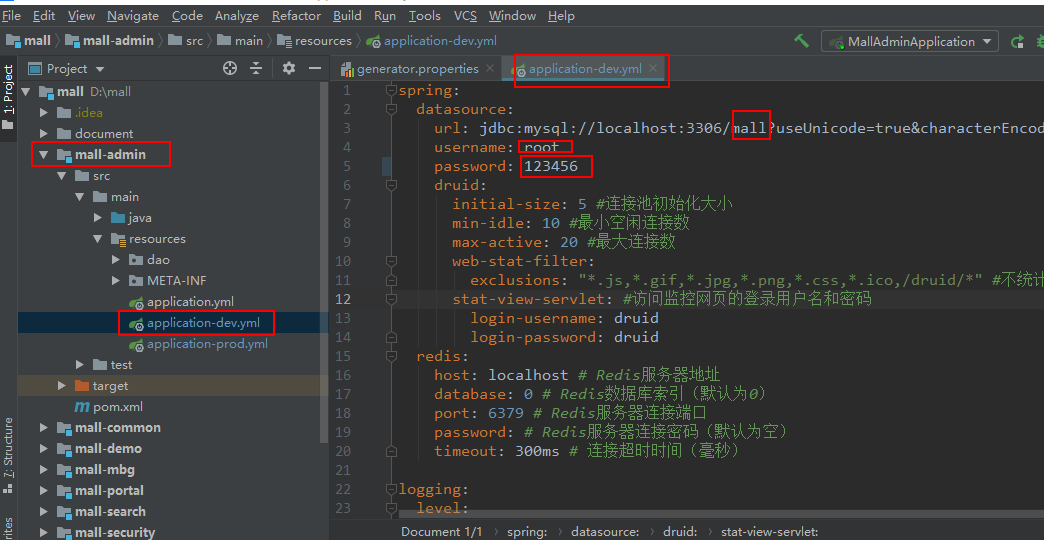Open the Tools menu
Image resolution: width=1044 pixels, height=540 pixels.
click(425, 15)
